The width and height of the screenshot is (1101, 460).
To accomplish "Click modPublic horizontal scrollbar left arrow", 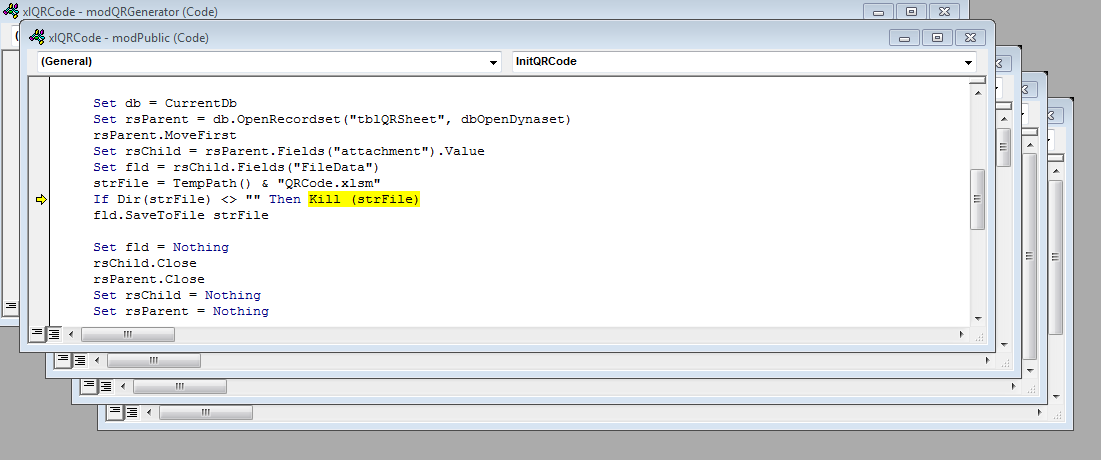I will pyautogui.click(x=70, y=335).
